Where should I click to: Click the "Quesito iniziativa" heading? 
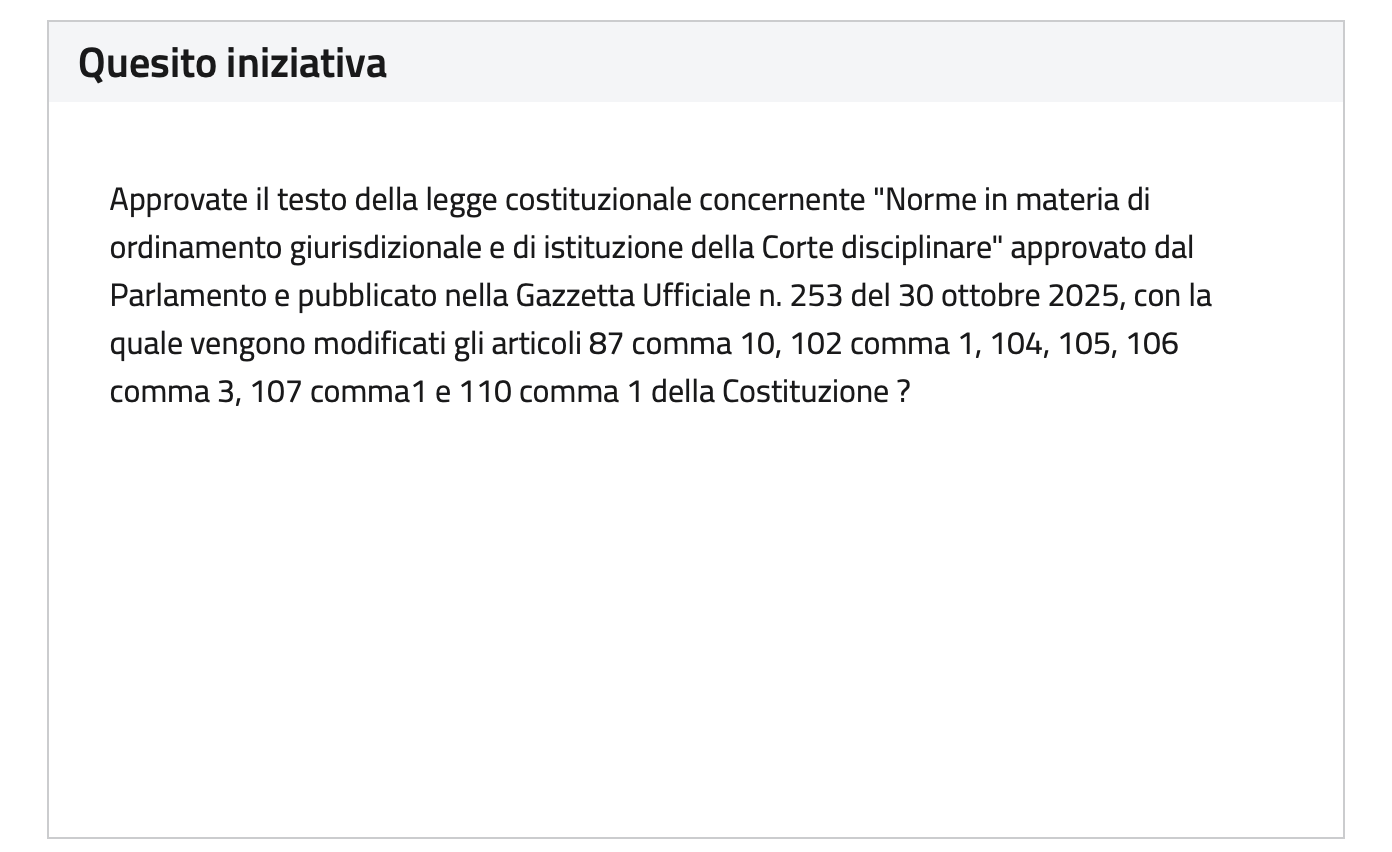pyautogui.click(x=232, y=64)
